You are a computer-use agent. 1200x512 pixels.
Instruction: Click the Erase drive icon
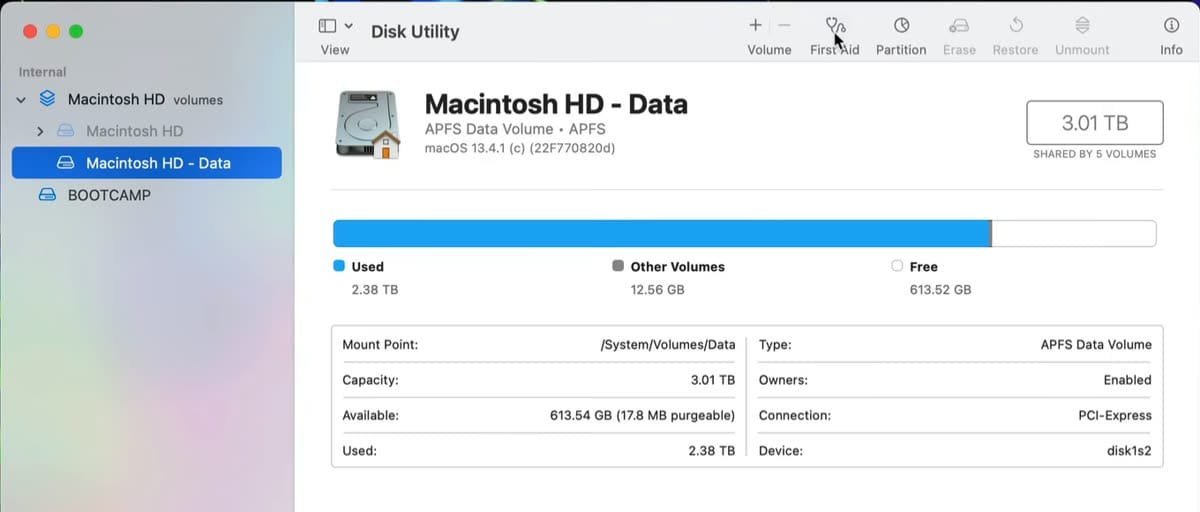pos(959,25)
